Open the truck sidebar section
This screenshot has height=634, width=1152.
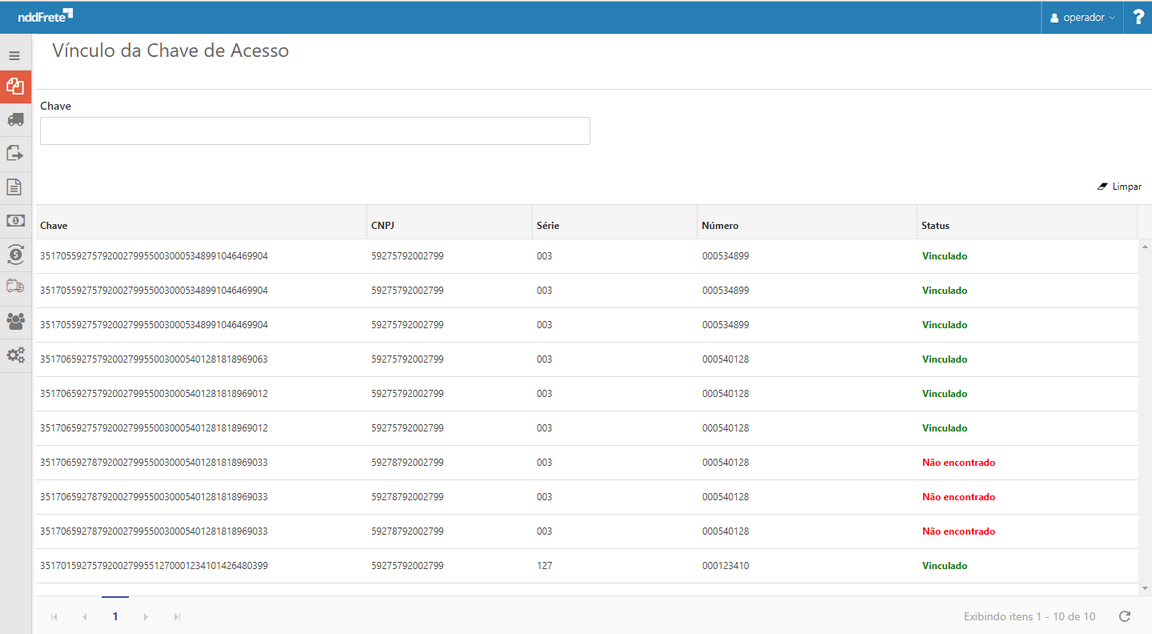15,120
